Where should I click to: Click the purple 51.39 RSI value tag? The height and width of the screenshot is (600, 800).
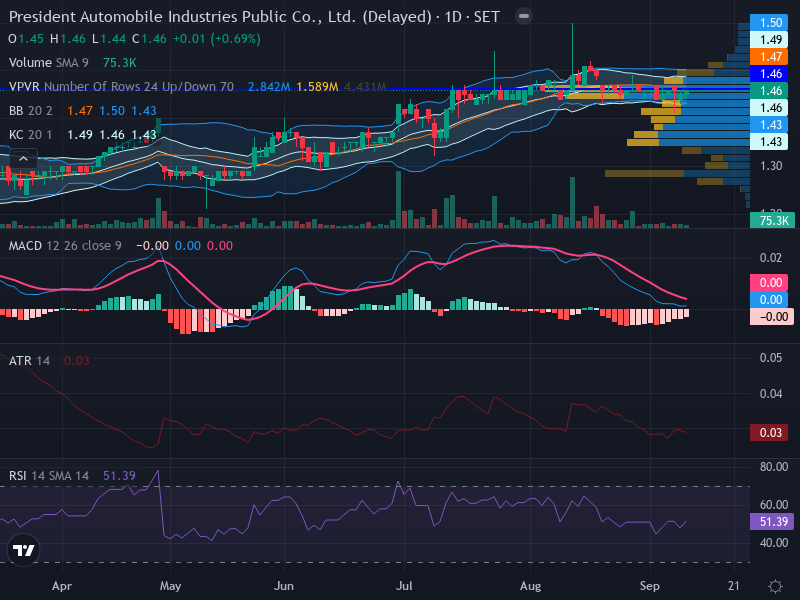pos(772,521)
